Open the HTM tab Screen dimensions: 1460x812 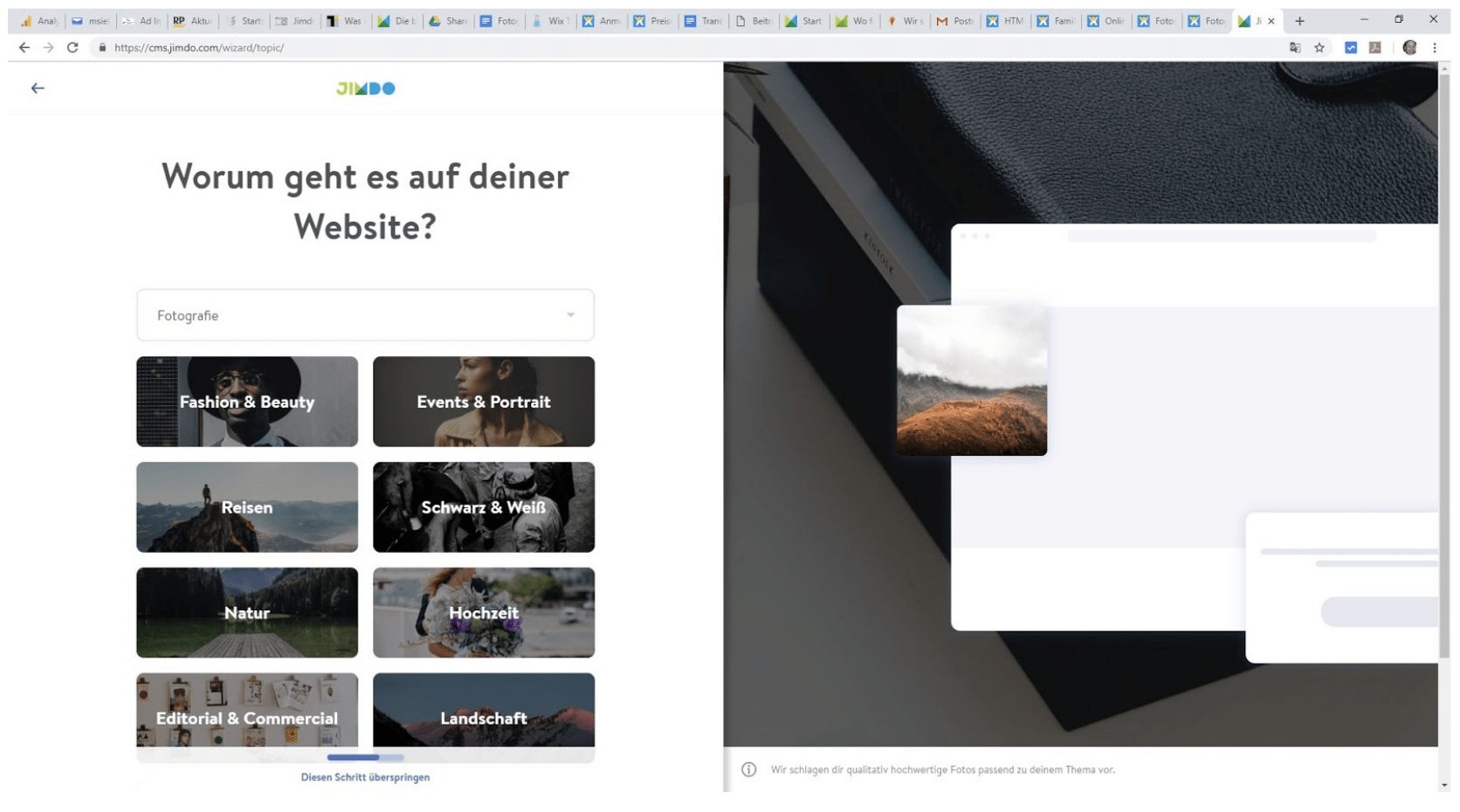click(x=1004, y=21)
